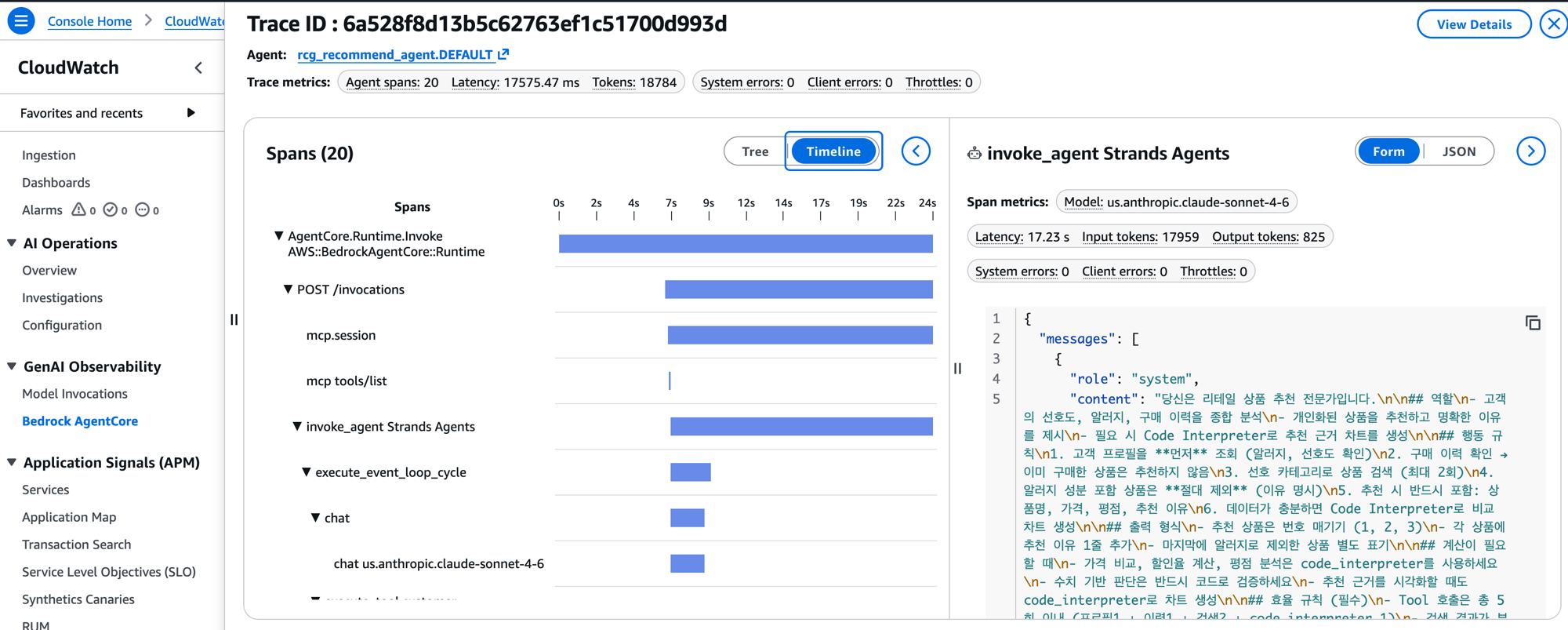Select the mcp tools/list span row

pos(347,381)
